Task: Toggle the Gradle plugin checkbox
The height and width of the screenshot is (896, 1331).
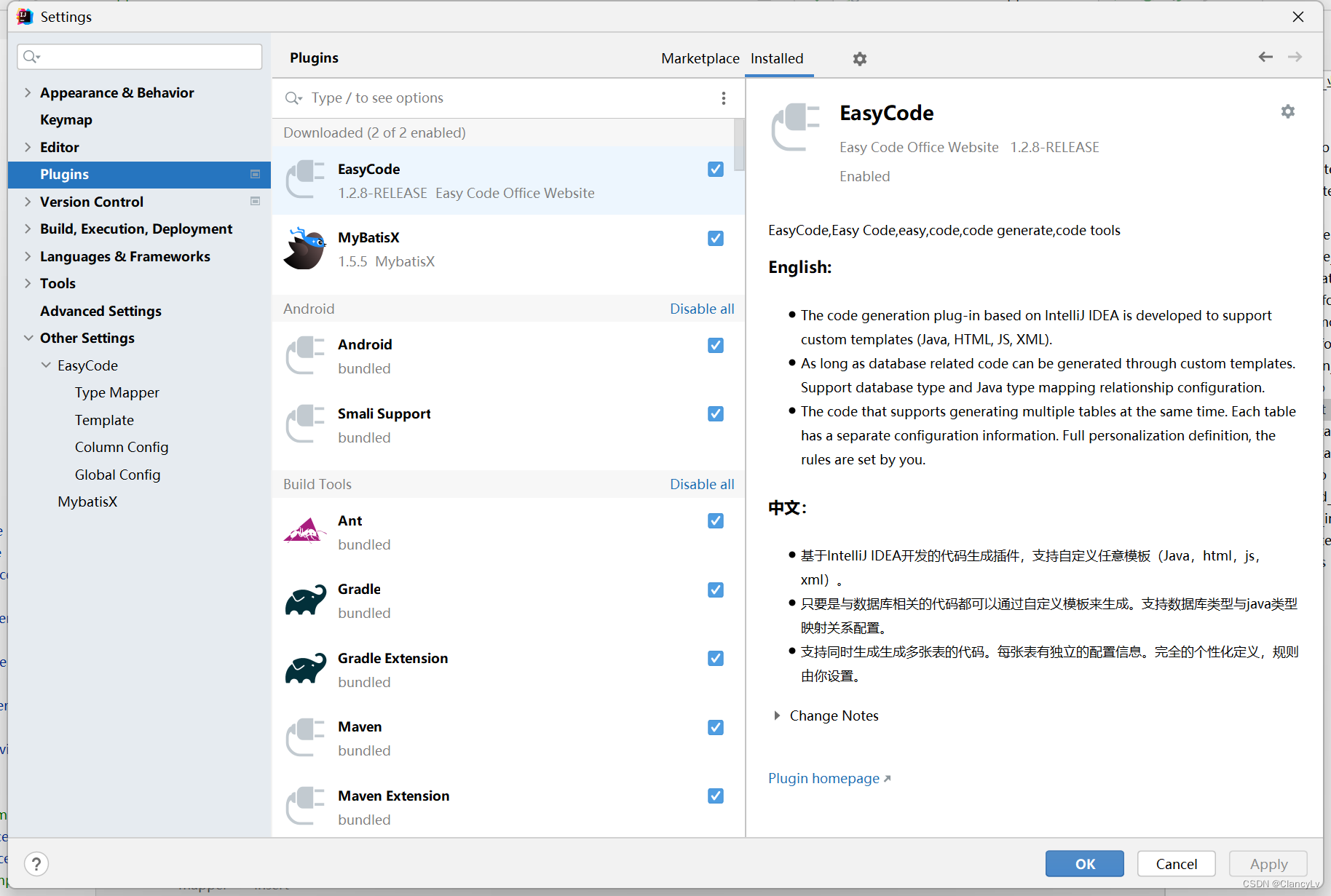Action: tap(716, 590)
